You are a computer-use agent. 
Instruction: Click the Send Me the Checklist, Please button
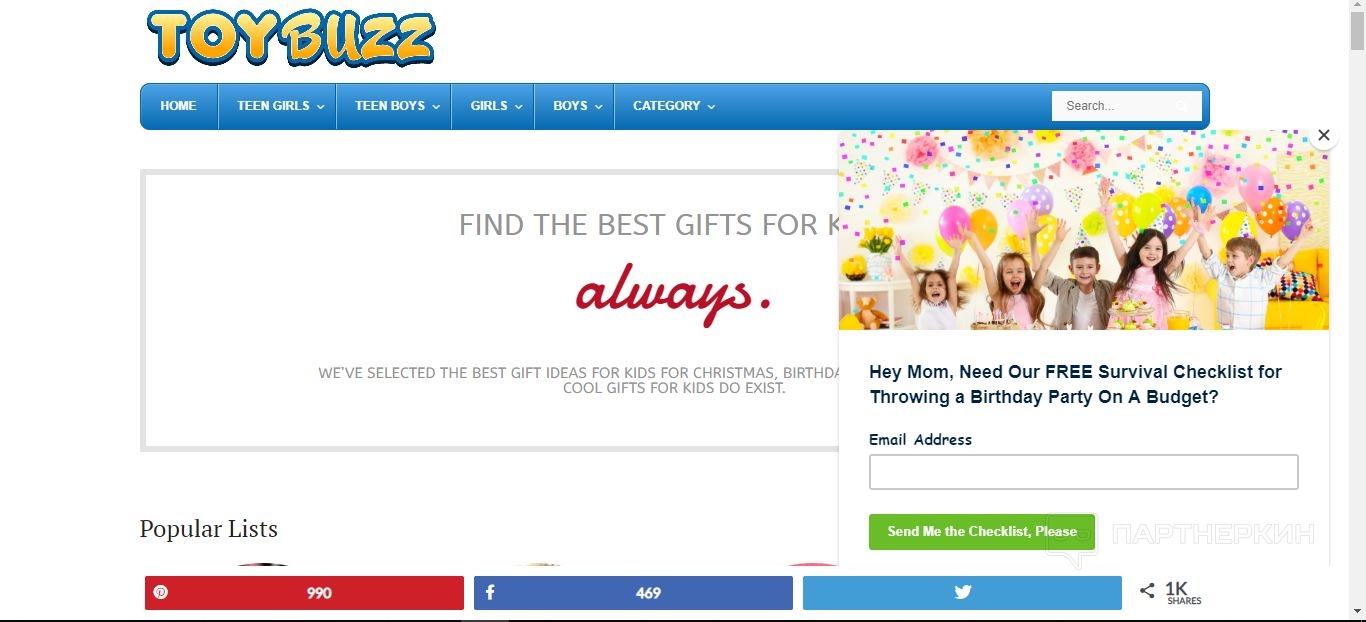pyautogui.click(x=982, y=531)
